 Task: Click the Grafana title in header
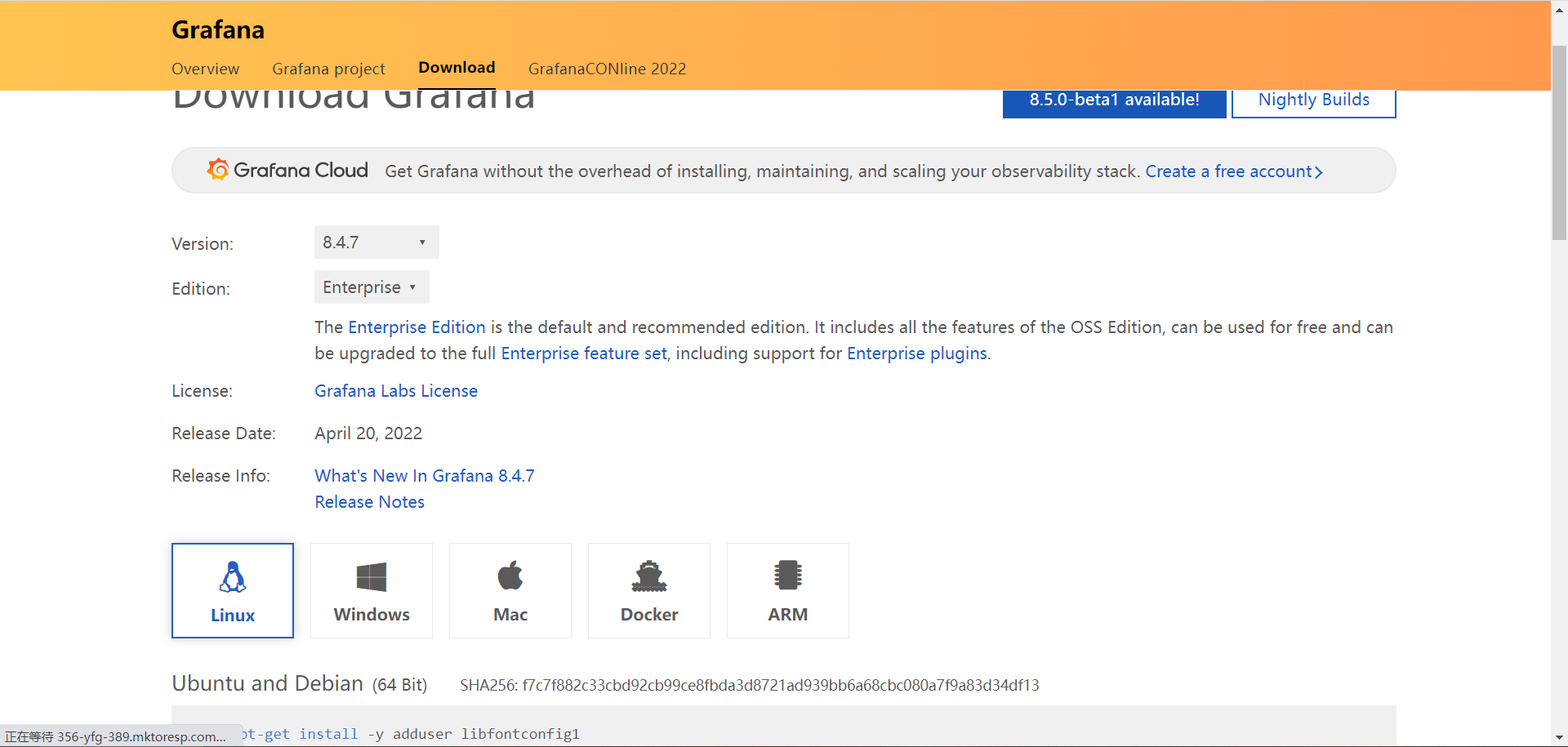tap(218, 30)
